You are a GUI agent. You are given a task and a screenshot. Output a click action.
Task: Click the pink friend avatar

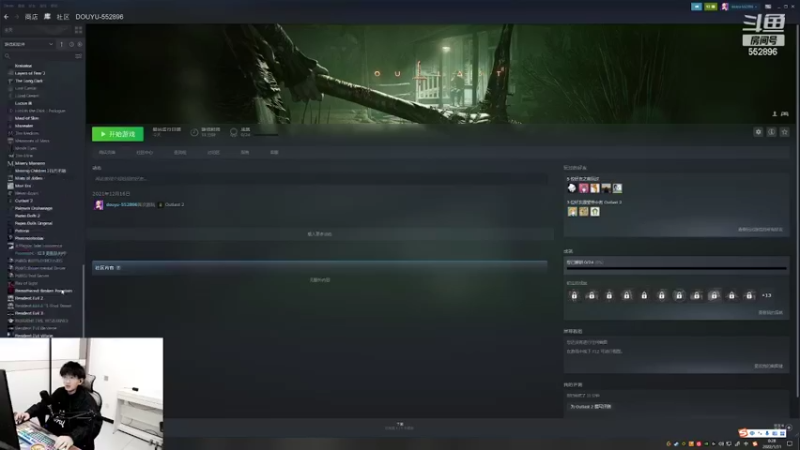point(584,188)
